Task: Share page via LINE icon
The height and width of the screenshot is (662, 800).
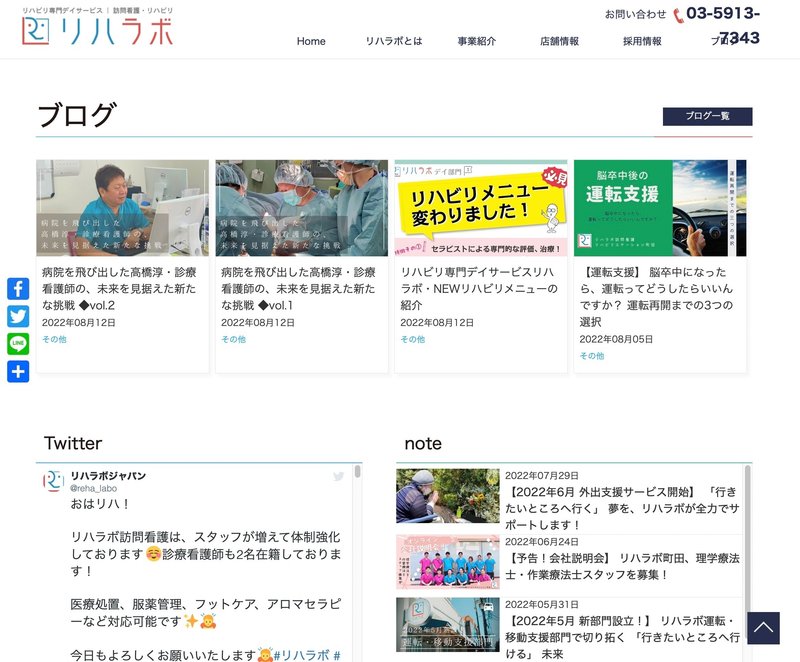Action: 18,344
